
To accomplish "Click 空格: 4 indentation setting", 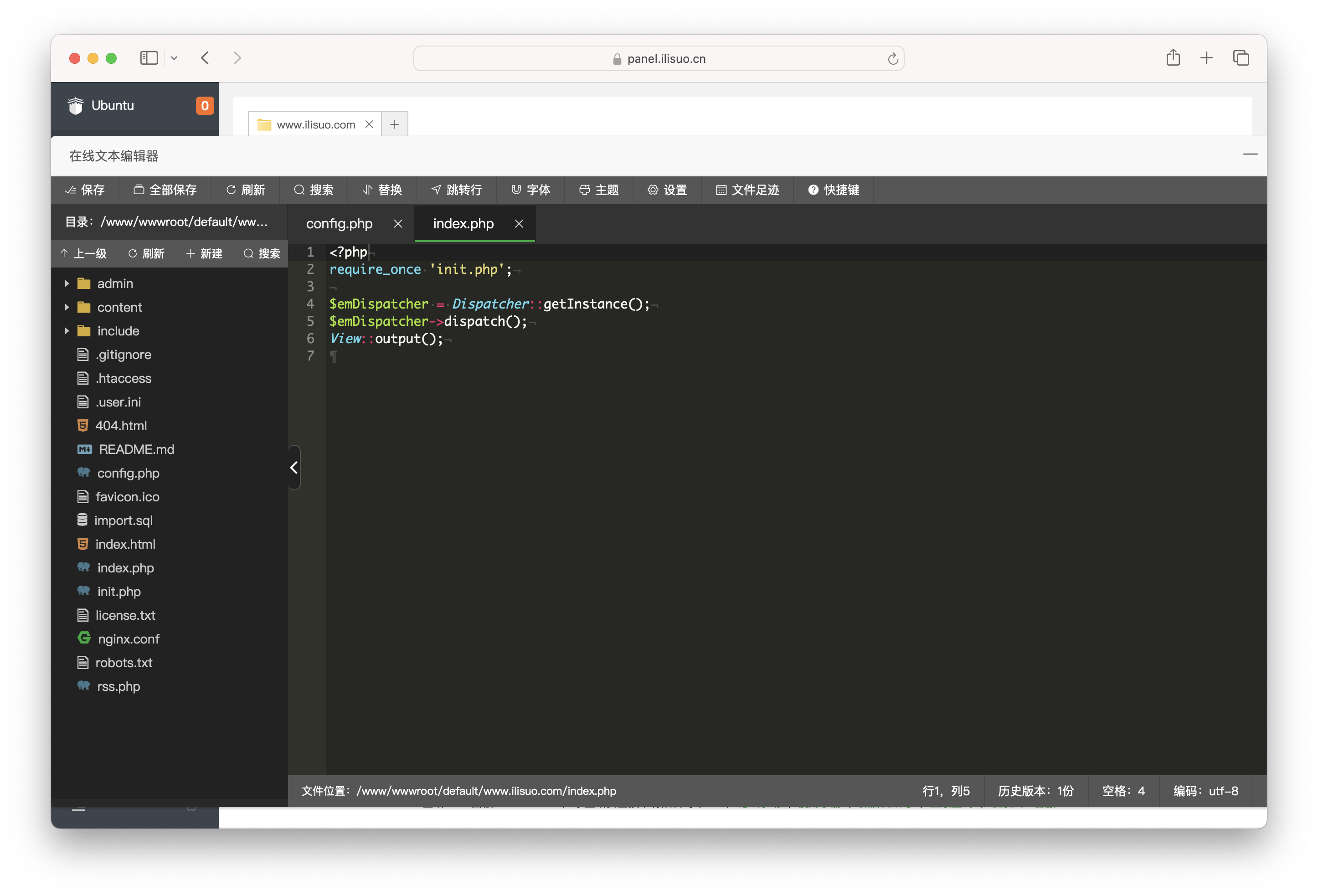I will coord(1123,791).
